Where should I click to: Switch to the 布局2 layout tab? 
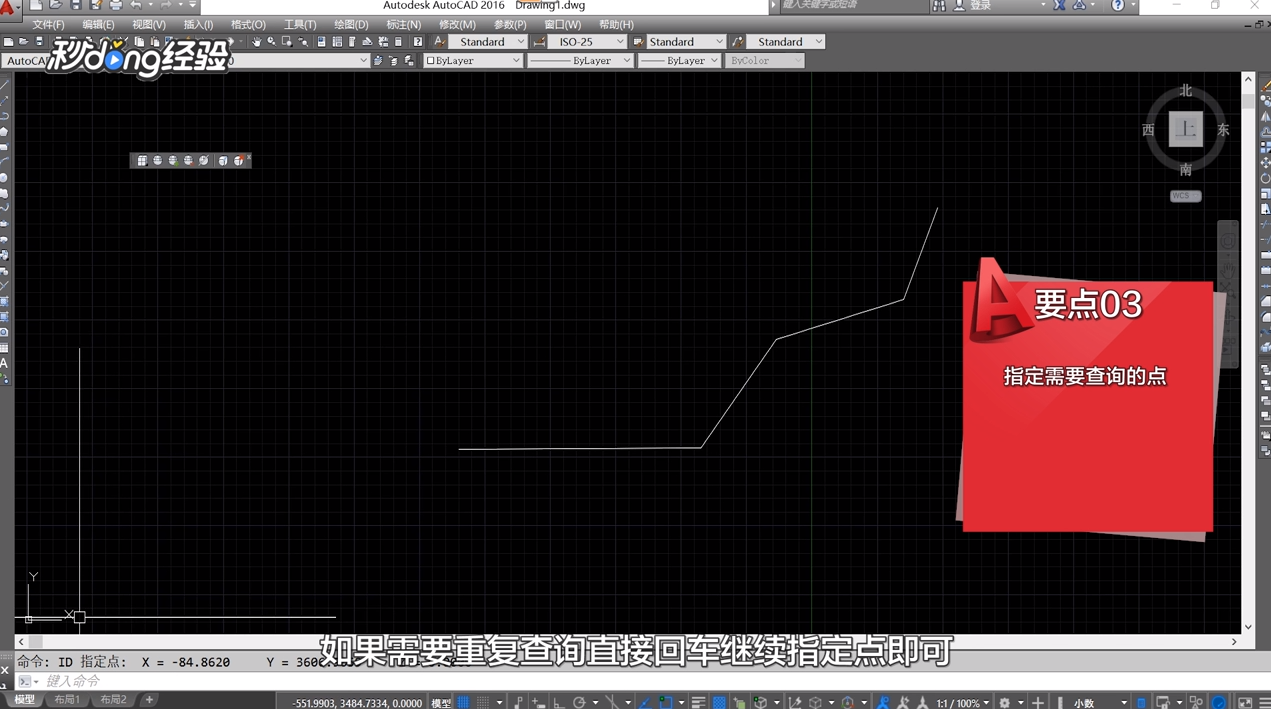[113, 700]
